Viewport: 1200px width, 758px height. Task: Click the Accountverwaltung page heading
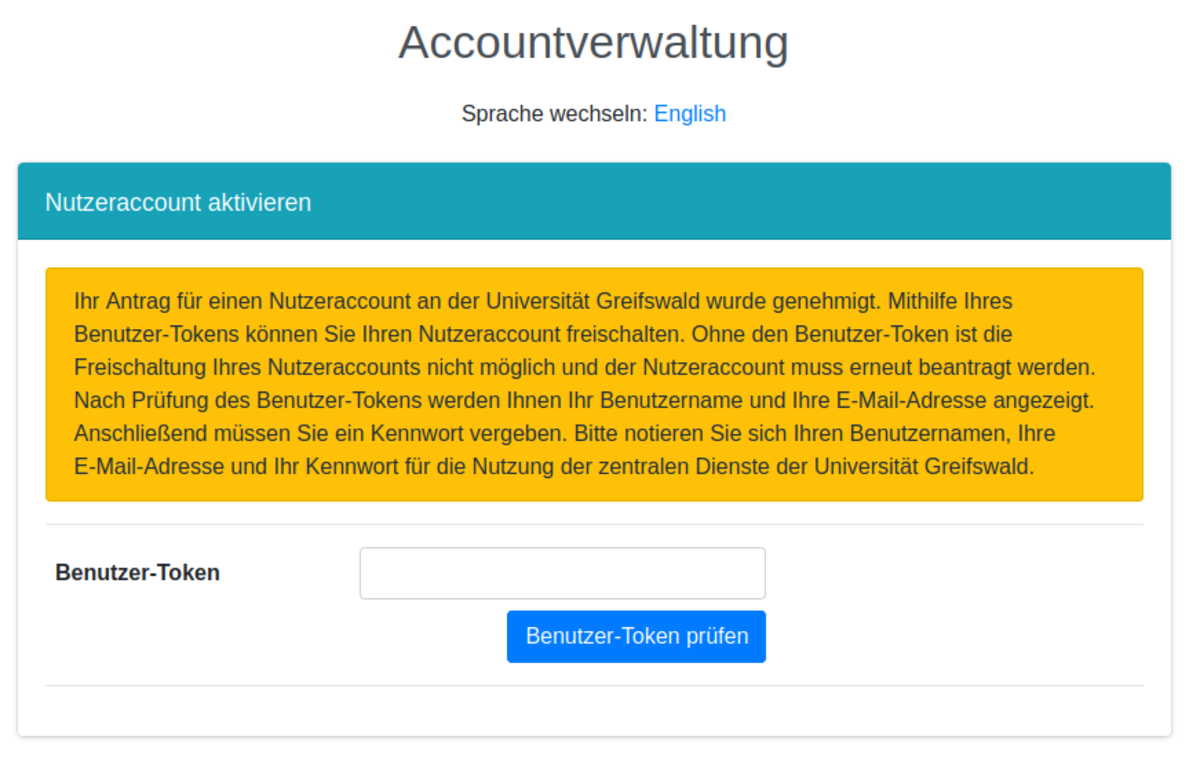tap(593, 43)
